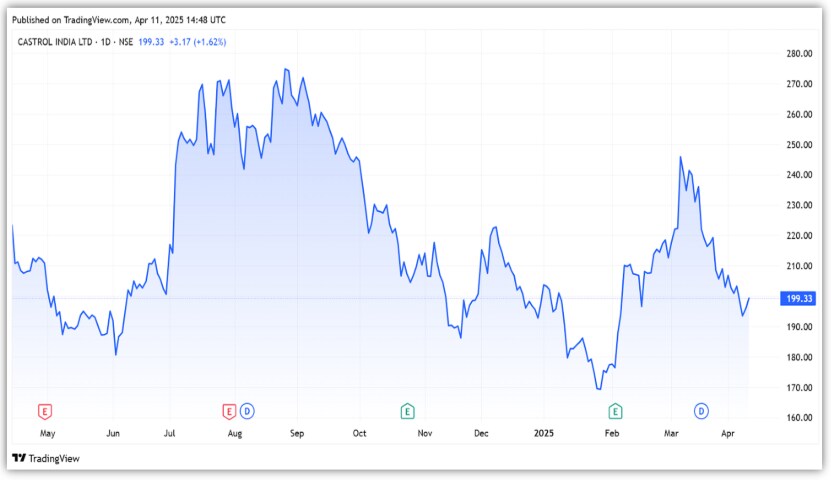
Task: Click the 230.00 price axis label
Action: pyautogui.click(x=799, y=205)
